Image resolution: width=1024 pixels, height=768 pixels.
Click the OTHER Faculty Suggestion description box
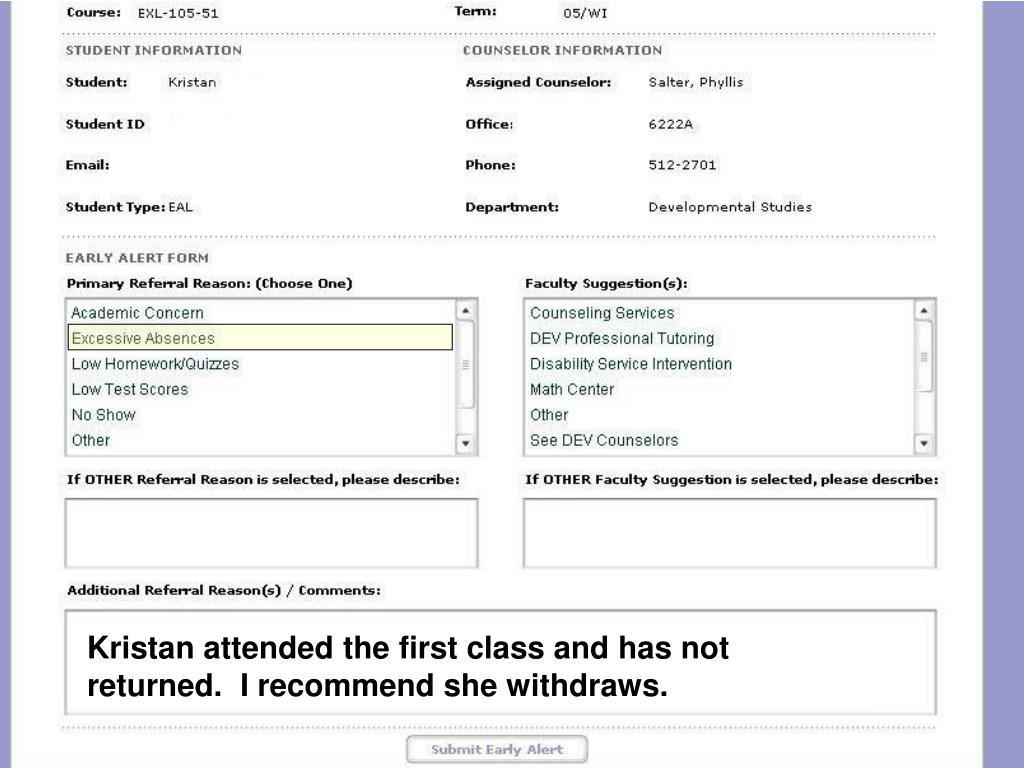729,533
